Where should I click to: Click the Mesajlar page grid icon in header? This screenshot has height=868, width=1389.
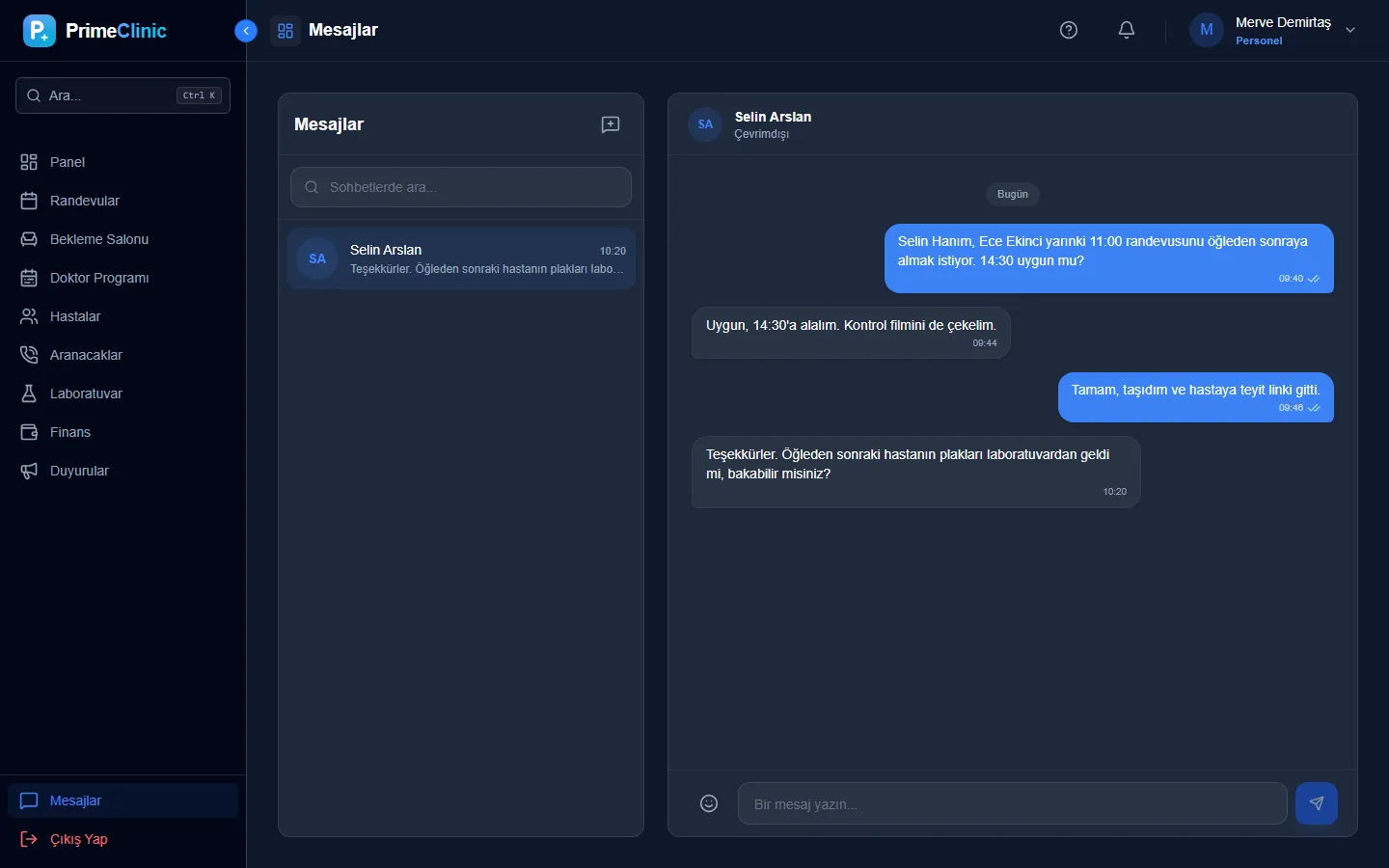(286, 31)
